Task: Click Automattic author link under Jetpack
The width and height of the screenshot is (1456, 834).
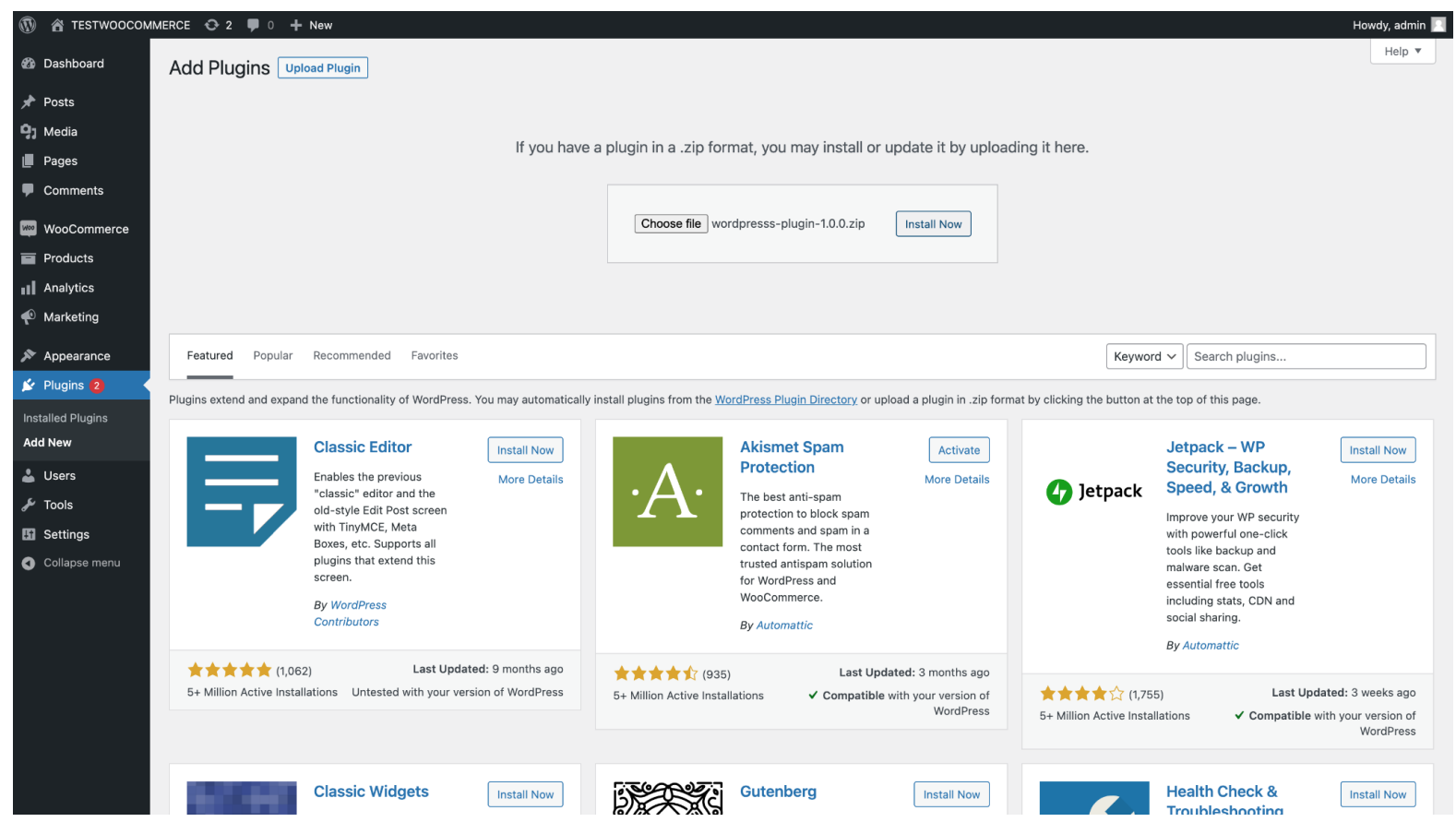Action: coord(1211,646)
